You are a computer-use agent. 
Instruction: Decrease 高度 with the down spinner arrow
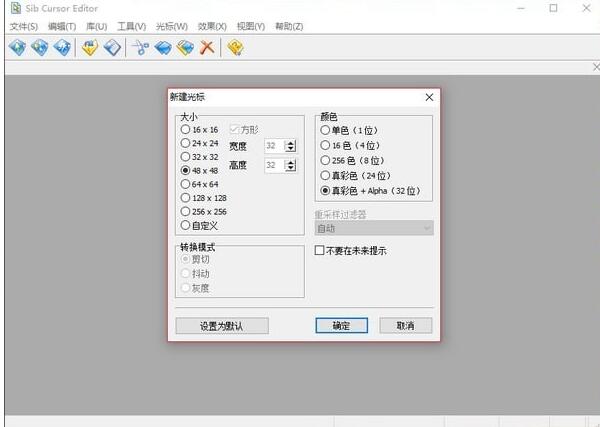click(x=291, y=168)
